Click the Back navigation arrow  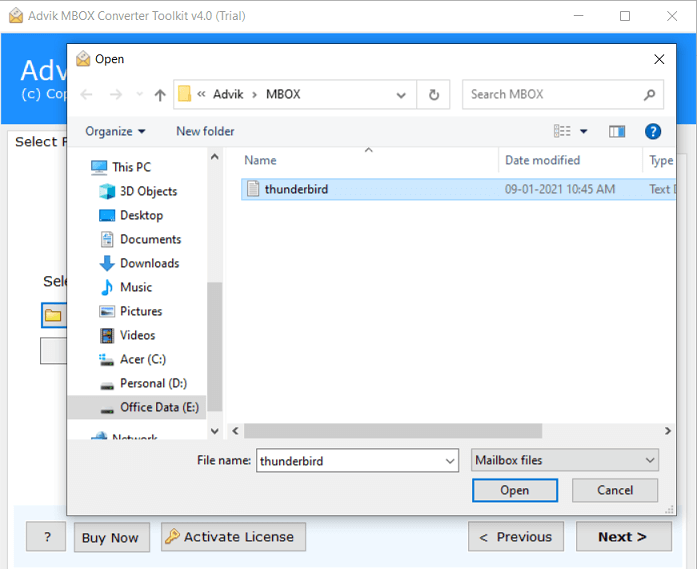click(x=86, y=94)
